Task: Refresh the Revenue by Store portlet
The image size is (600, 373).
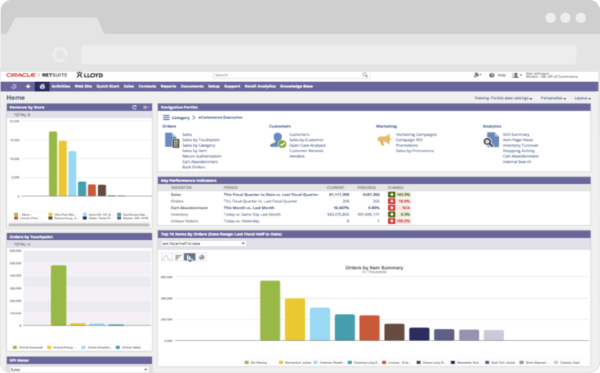Action: 134,108
